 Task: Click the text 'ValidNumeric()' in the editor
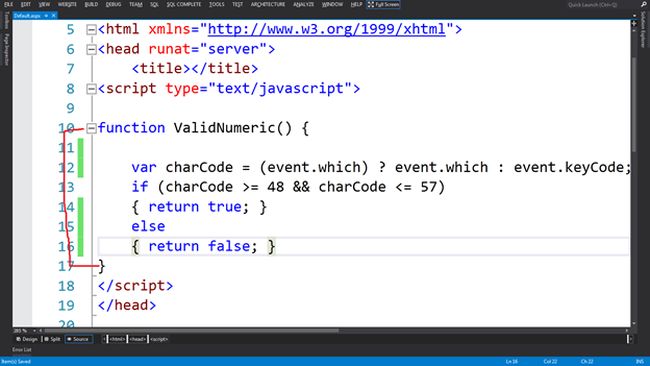point(233,128)
